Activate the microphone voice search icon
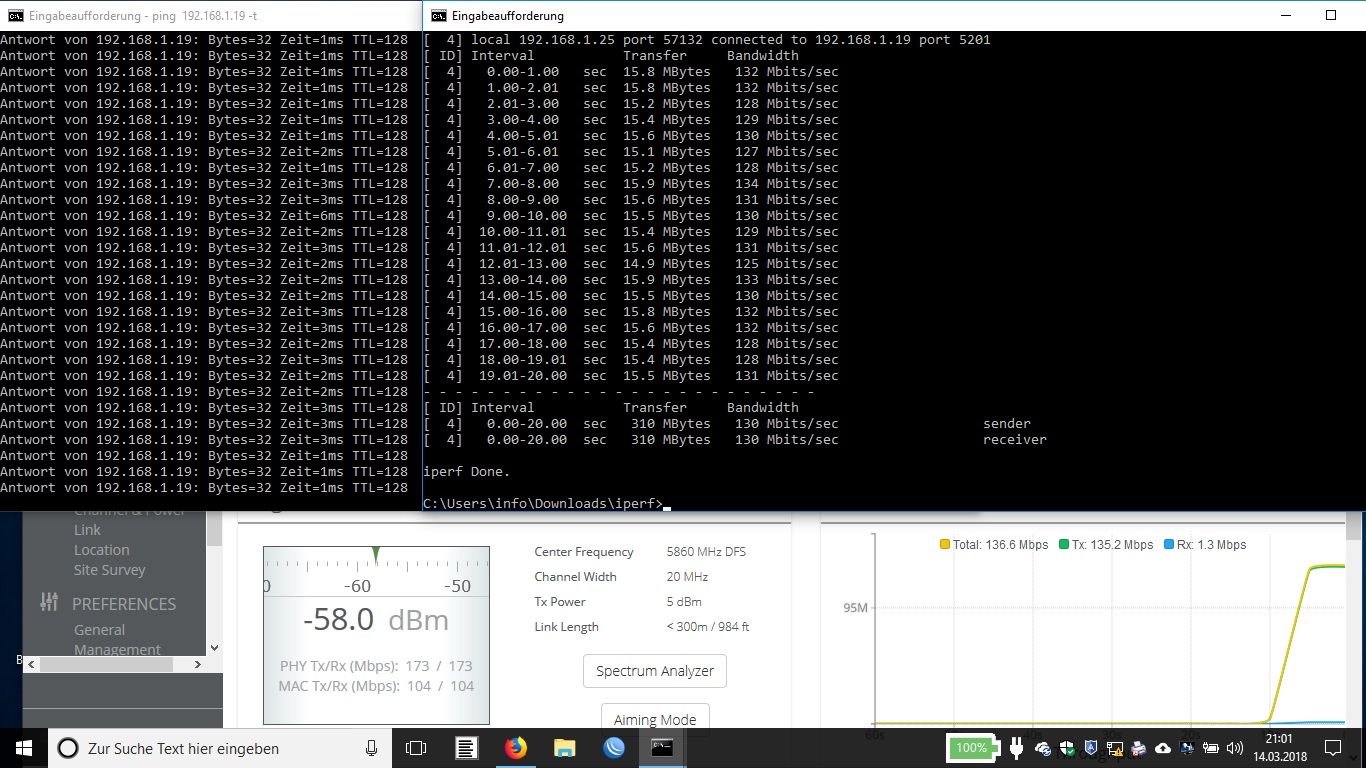The image size is (1366, 768). (x=372, y=748)
